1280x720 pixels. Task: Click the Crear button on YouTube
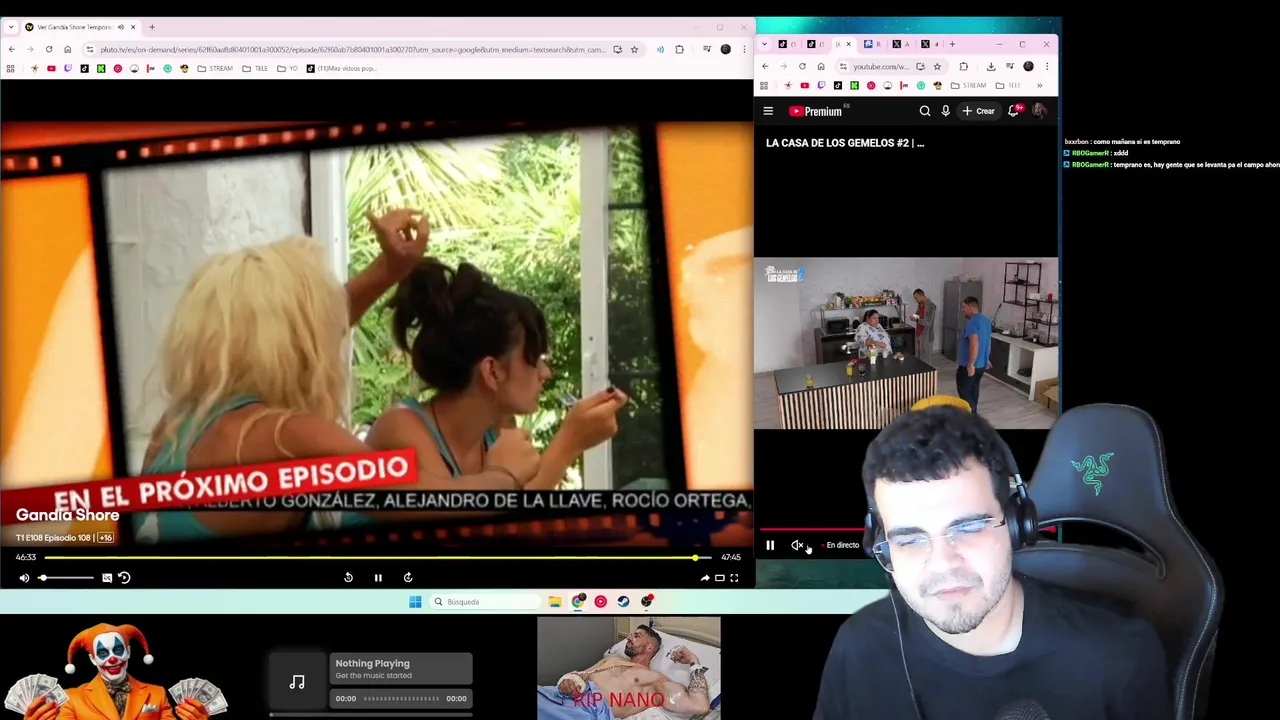pyautogui.click(x=979, y=111)
